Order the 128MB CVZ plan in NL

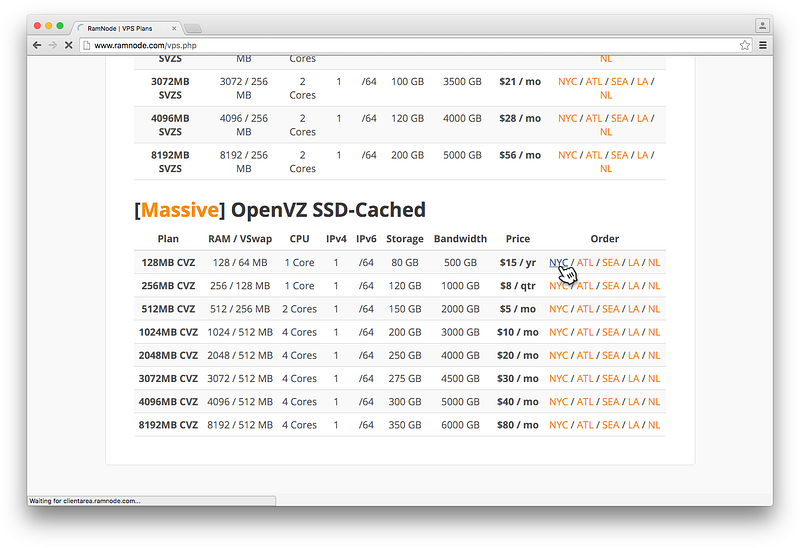(654, 262)
